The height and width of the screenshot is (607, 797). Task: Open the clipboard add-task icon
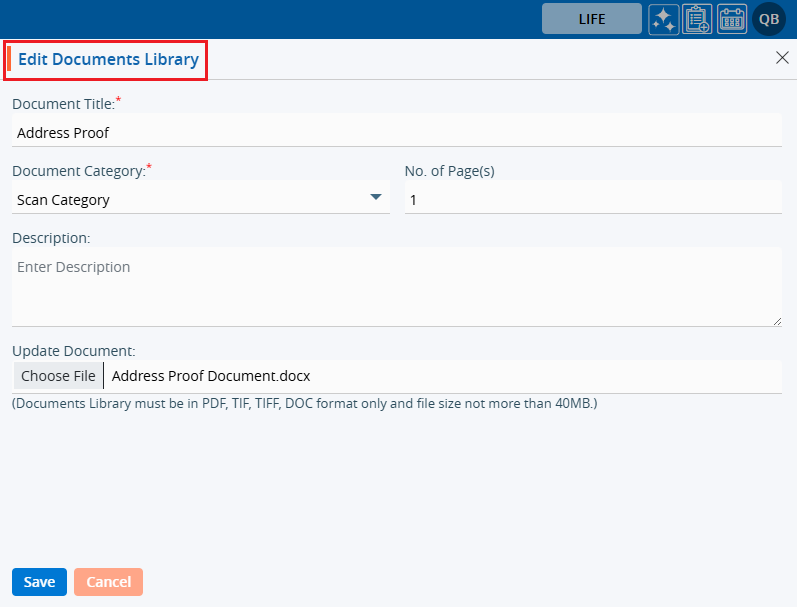tap(697, 19)
